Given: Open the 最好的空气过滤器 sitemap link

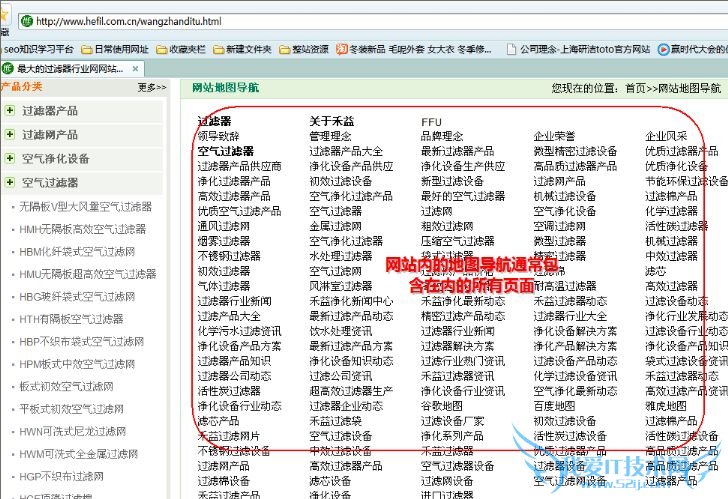Looking at the screenshot, I should pos(463,196).
